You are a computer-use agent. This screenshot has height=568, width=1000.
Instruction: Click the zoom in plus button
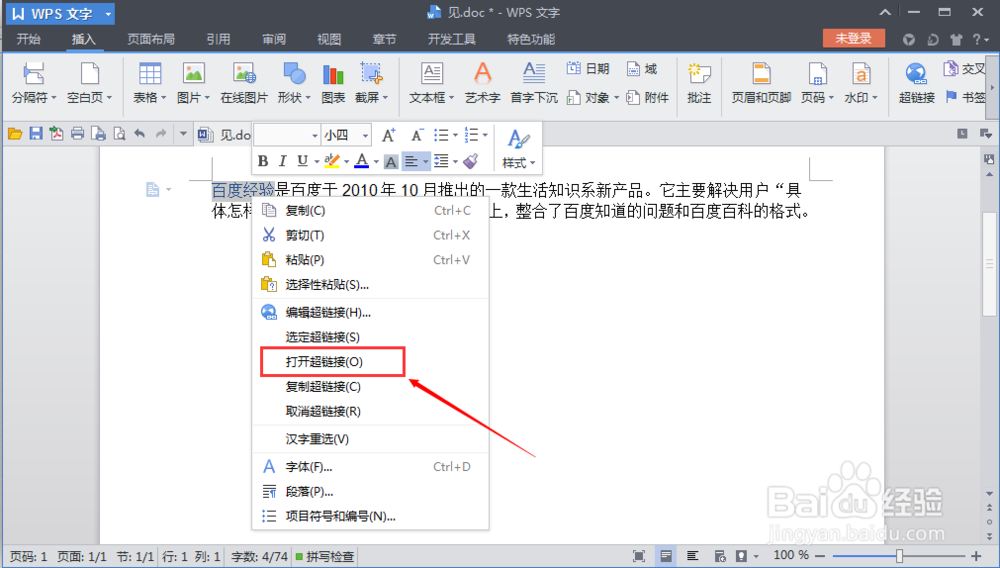pyautogui.click(x=976, y=557)
